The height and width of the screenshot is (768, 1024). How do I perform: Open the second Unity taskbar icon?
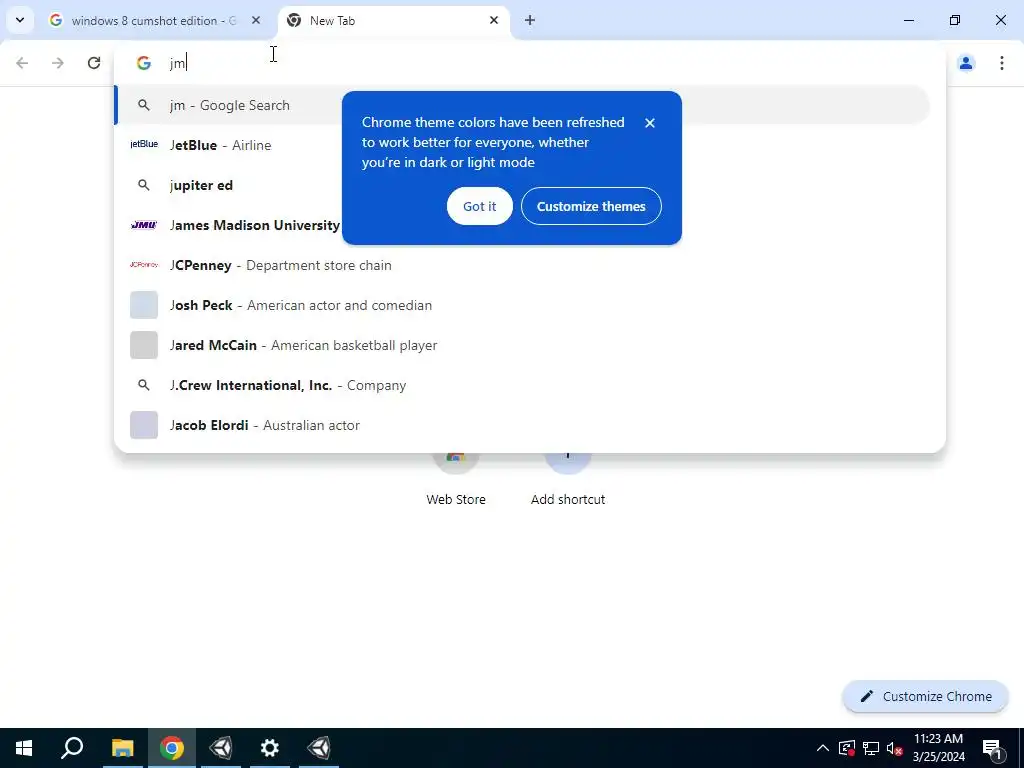[319, 748]
